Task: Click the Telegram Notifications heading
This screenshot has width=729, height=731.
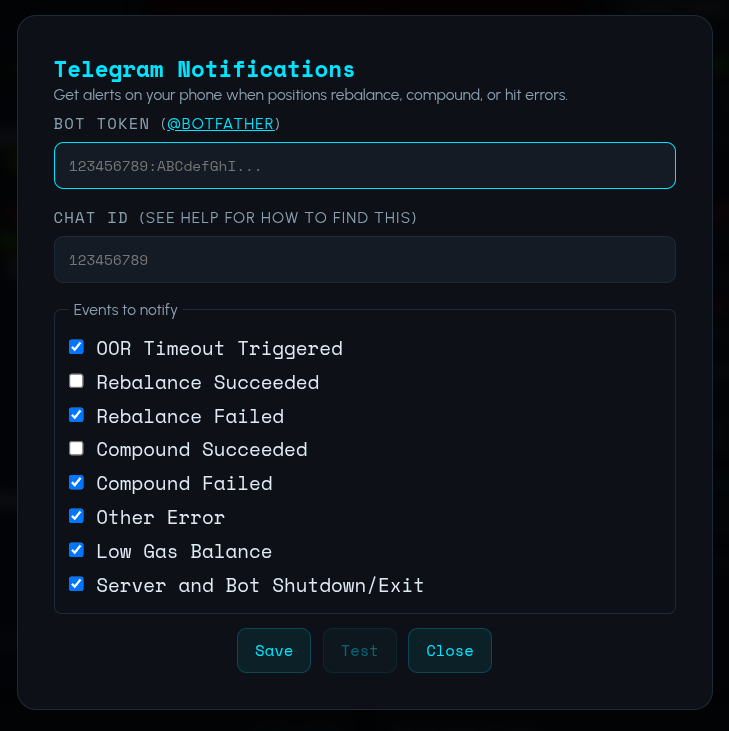Action: tap(204, 70)
